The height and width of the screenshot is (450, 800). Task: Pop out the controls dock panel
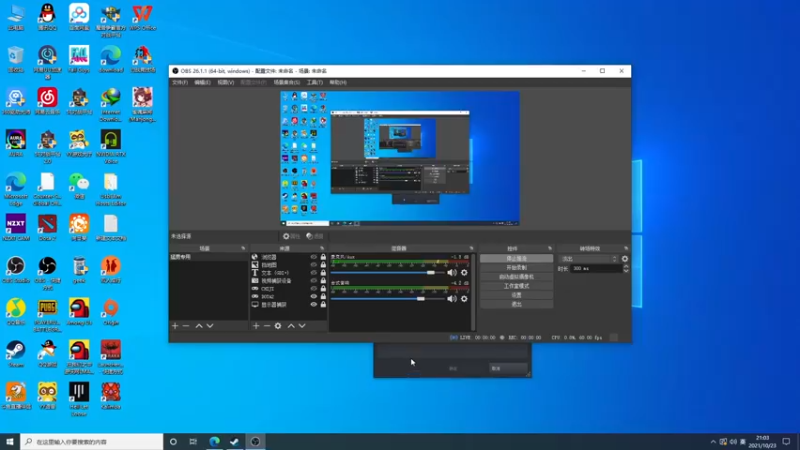(549, 248)
